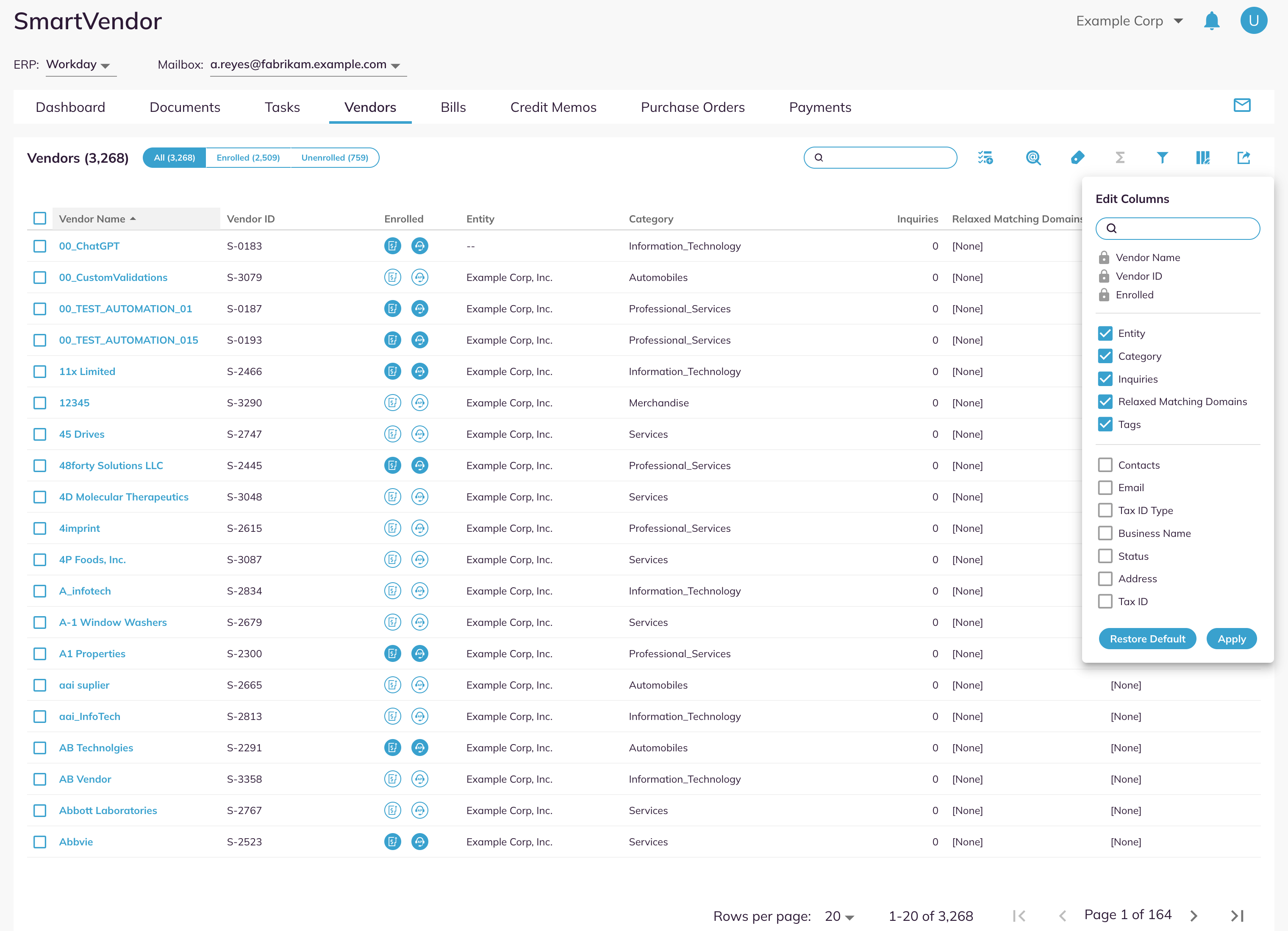Image resolution: width=1288 pixels, height=931 pixels.
Task: Go to the next page arrow
Action: pos(1194,916)
